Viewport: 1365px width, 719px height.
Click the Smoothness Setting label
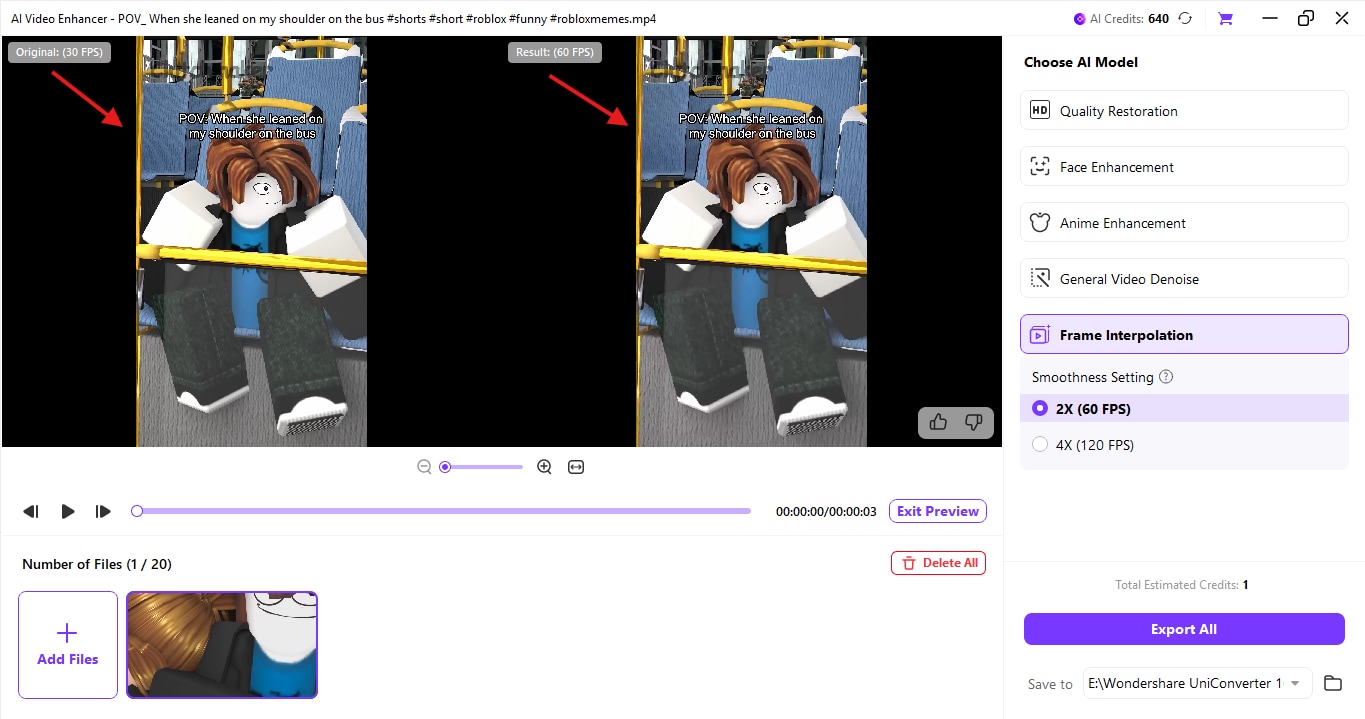click(1093, 377)
